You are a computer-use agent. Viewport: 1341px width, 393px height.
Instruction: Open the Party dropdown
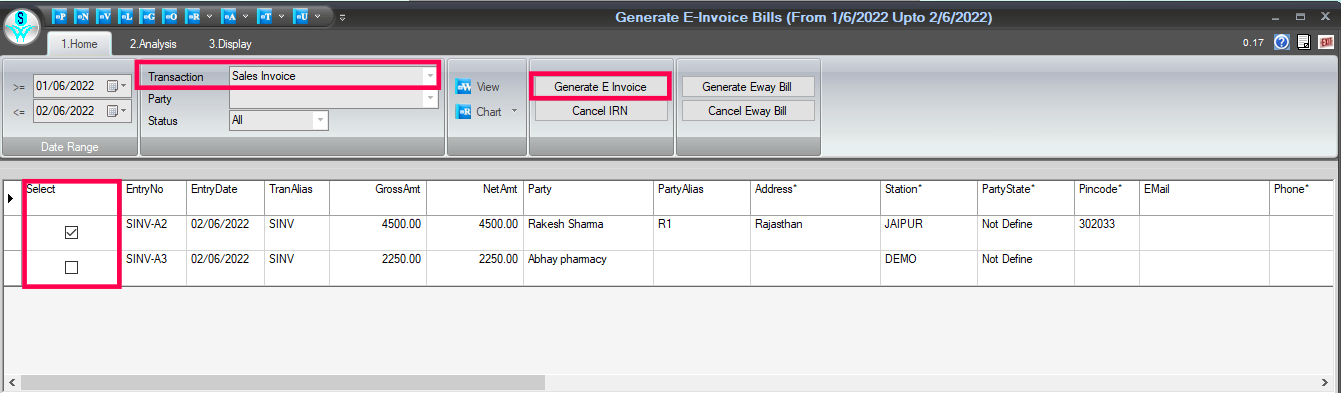tap(430, 98)
